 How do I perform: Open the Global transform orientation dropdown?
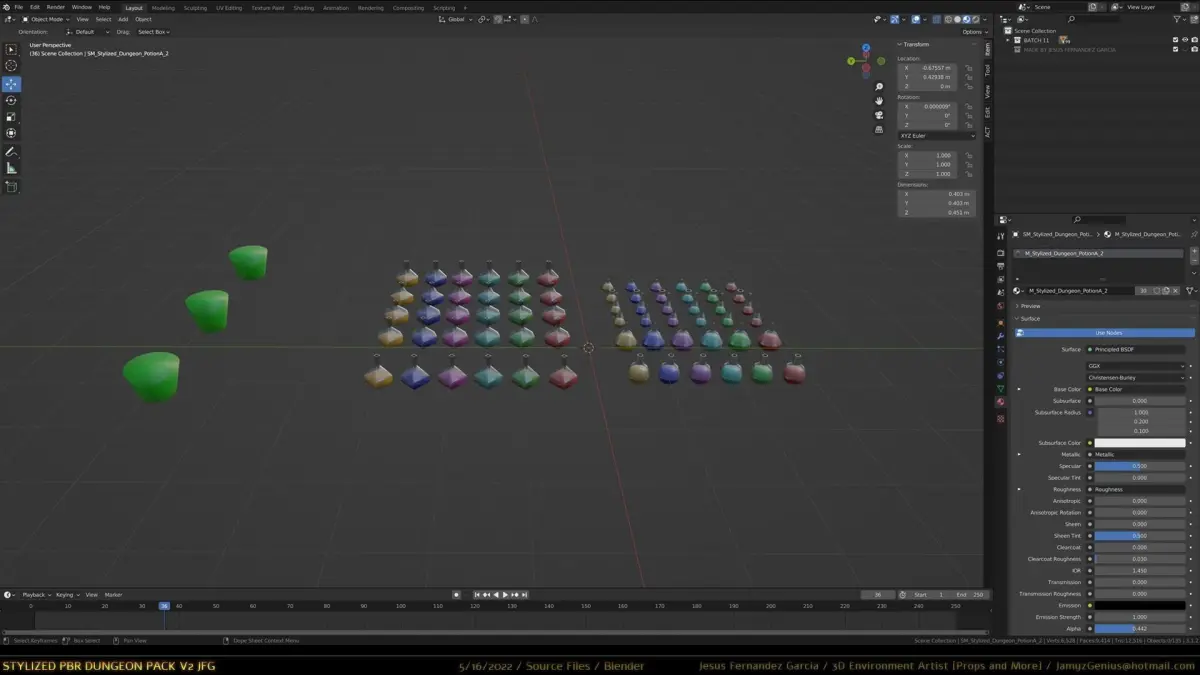[456, 19]
